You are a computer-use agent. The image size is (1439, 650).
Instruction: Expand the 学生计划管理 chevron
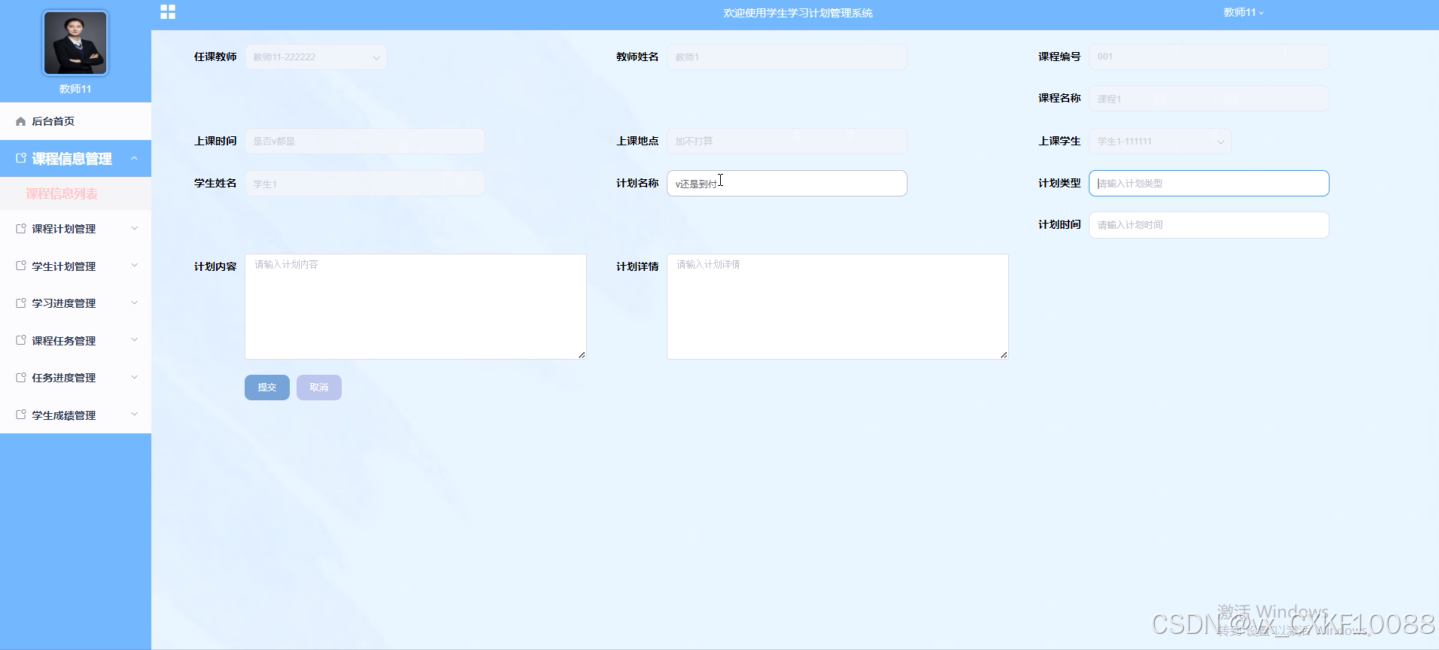134,266
